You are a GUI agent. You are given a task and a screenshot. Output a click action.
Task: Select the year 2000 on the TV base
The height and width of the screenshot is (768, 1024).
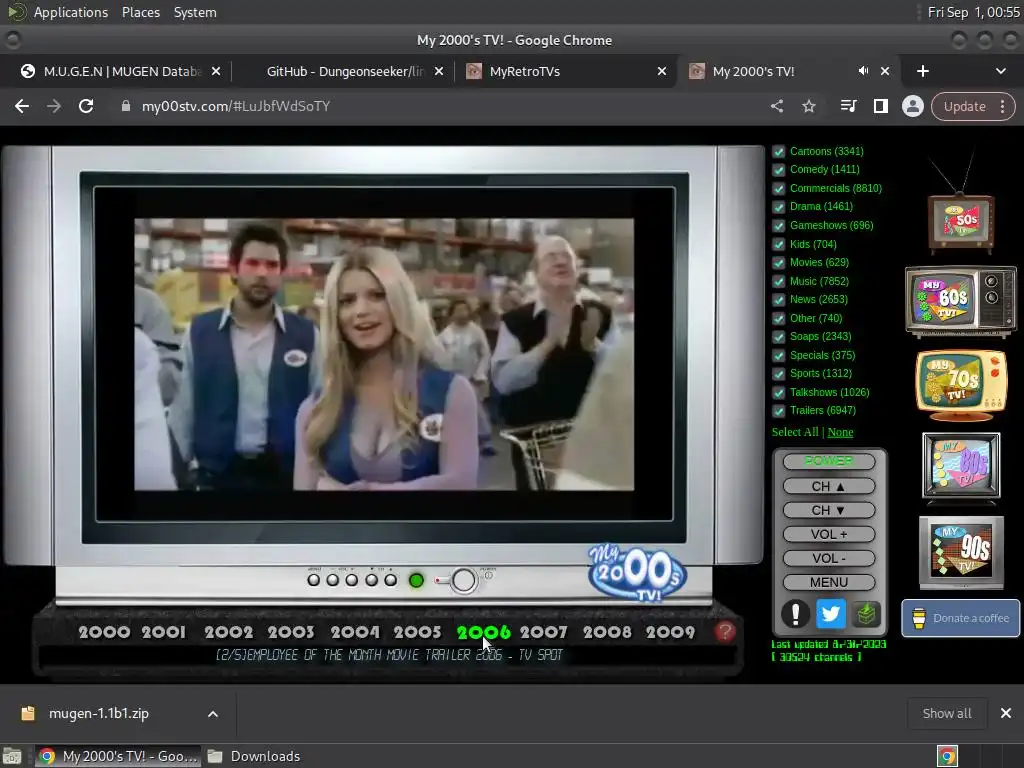[104, 632]
